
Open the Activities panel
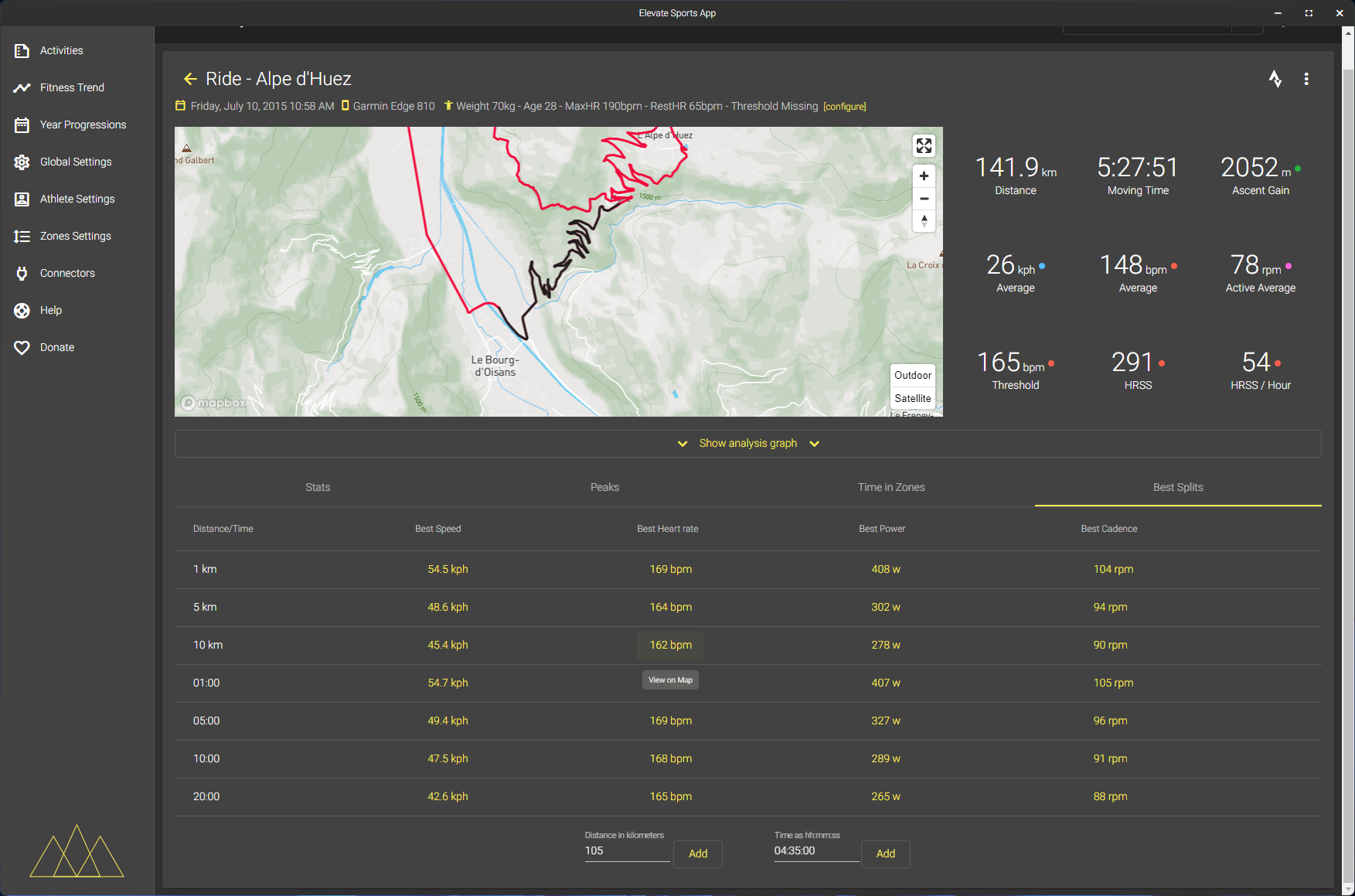[x=61, y=50]
